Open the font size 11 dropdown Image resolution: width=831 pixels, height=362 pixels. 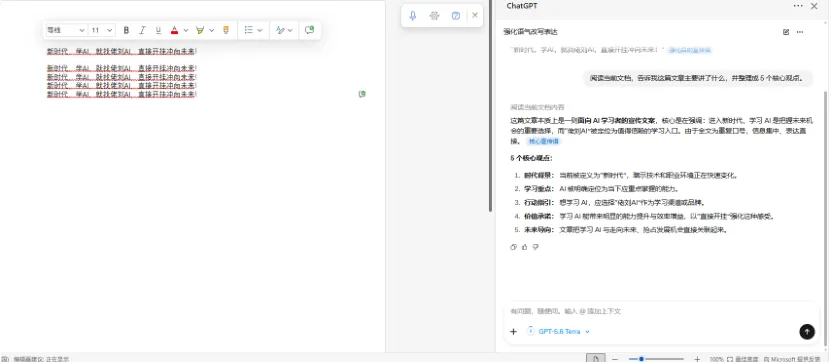pos(102,30)
